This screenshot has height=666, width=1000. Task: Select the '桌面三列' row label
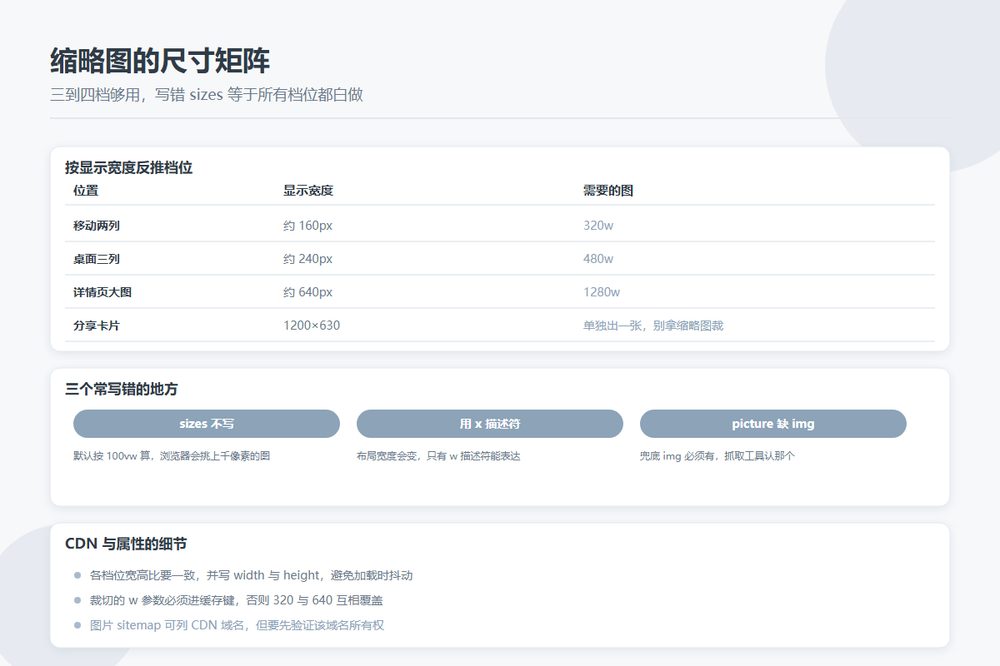click(96, 258)
